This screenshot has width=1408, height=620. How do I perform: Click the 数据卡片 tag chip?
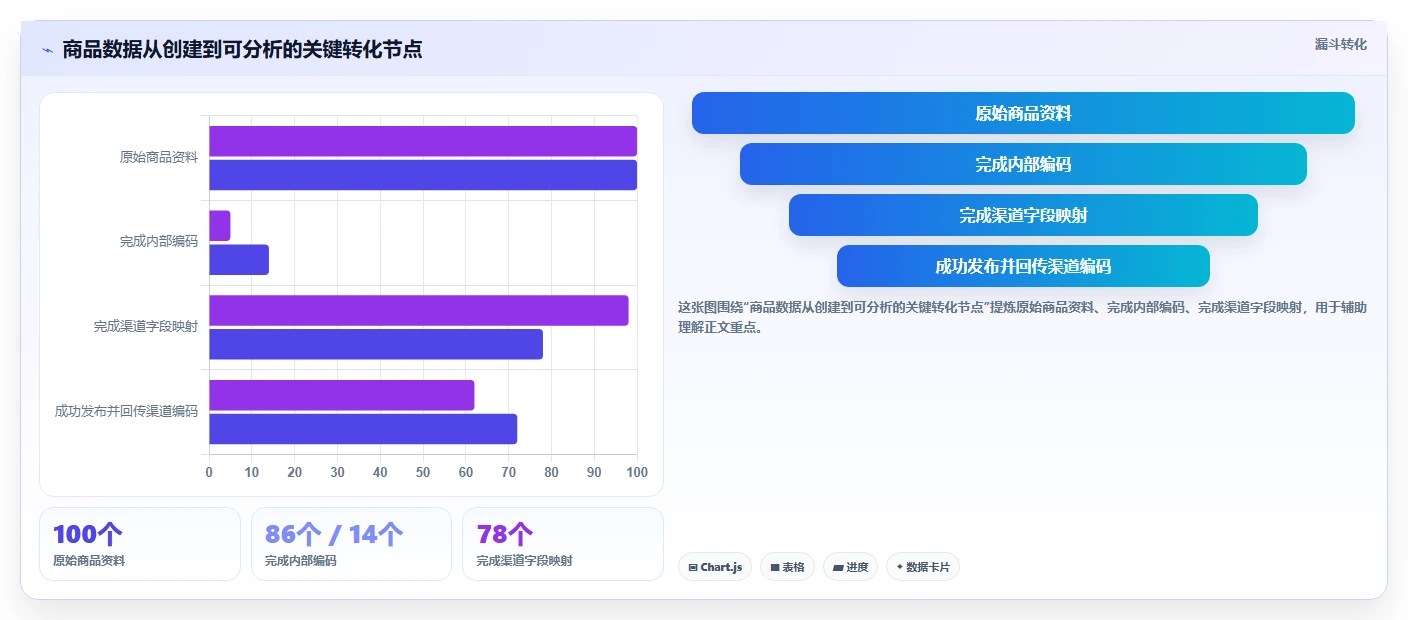pyautogui.click(x=923, y=567)
